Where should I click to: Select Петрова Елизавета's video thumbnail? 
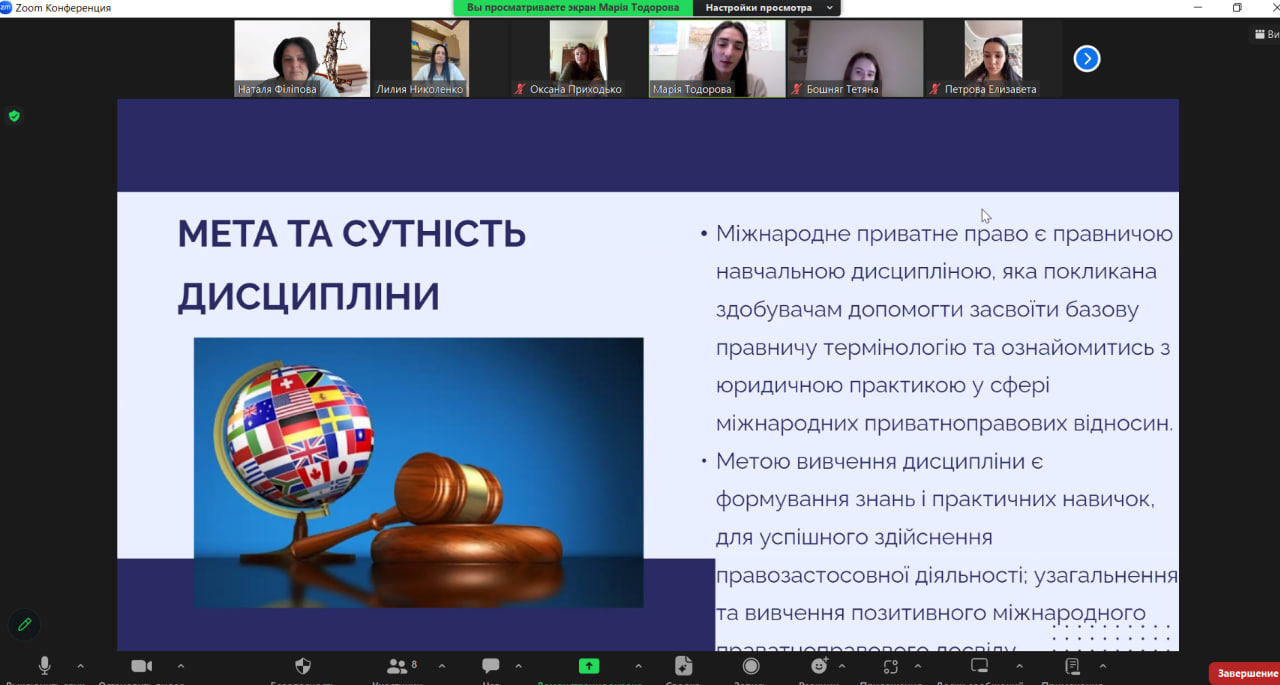pyautogui.click(x=993, y=58)
